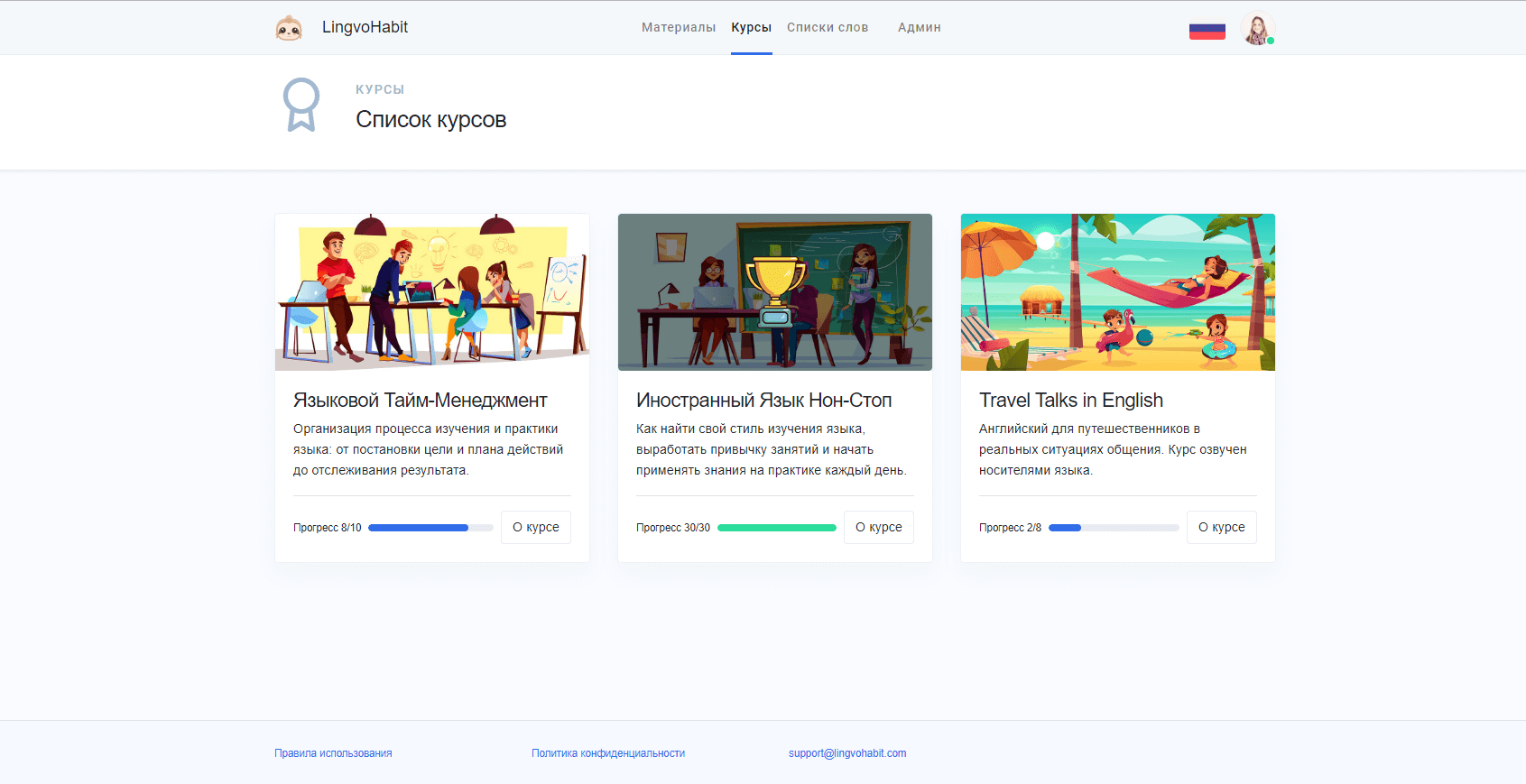Switch to the Админ tab
The width and height of the screenshot is (1526, 784).
click(x=920, y=27)
